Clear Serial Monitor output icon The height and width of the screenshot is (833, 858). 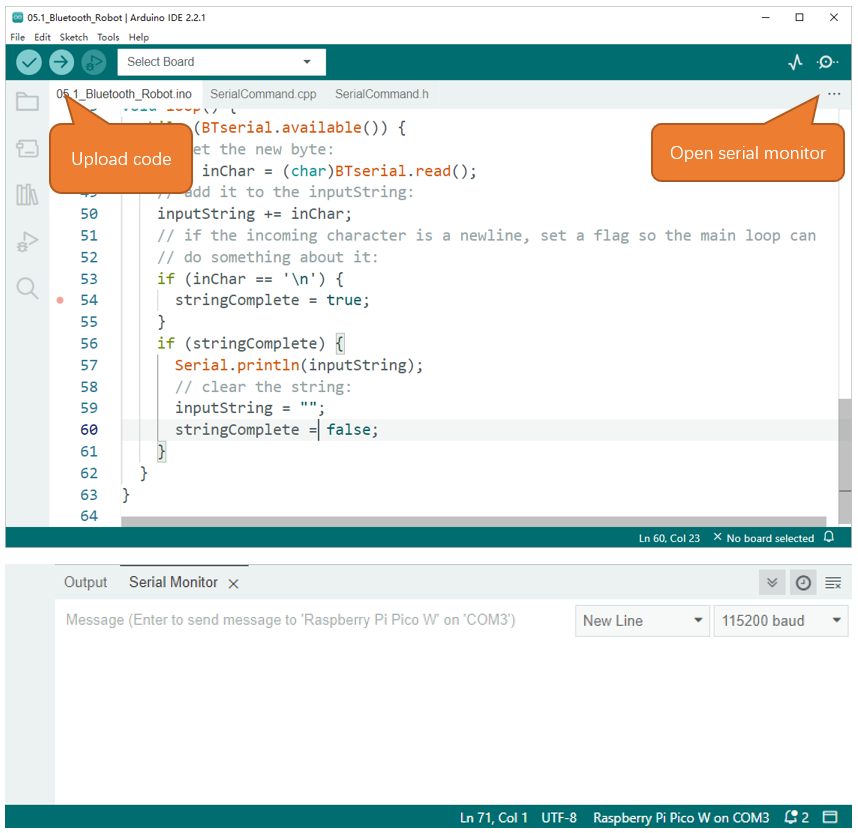tap(833, 582)
